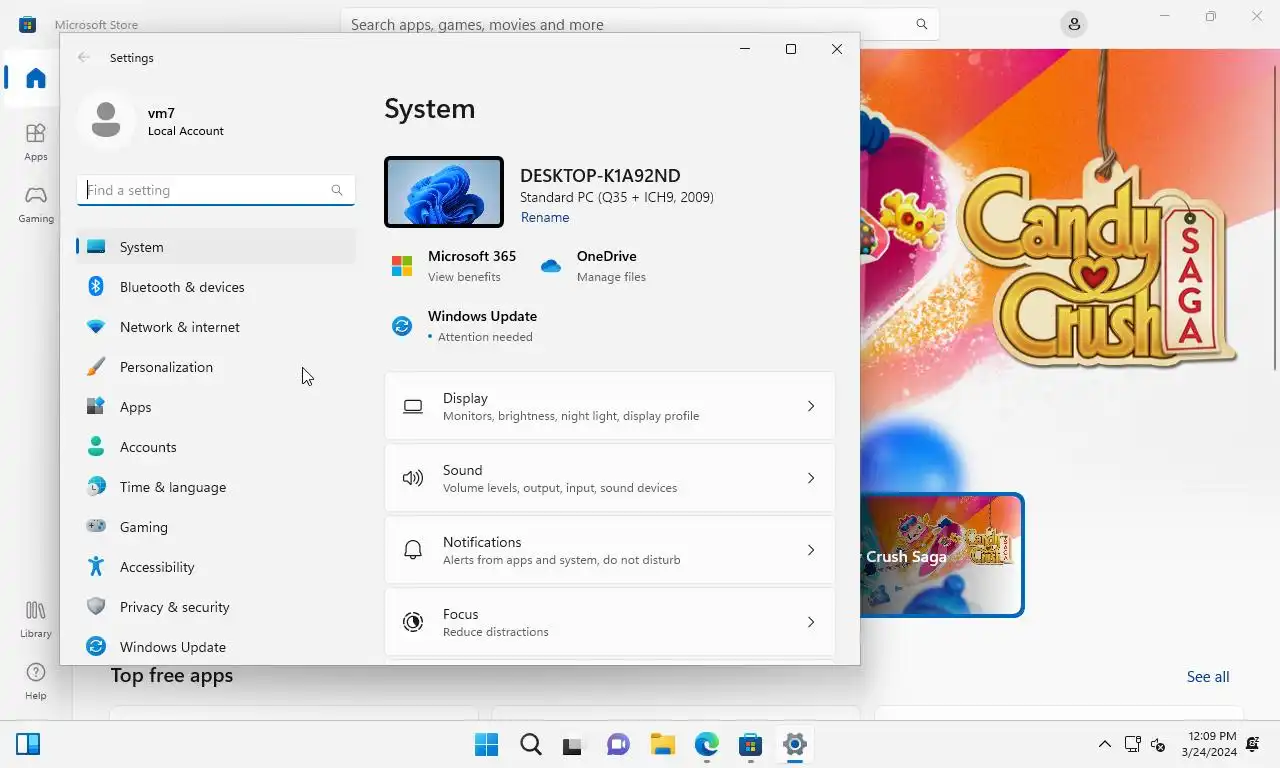Click the Microsoft Store search field
The height and width of the screenshot is (768, 1280).
coord(640,24)
